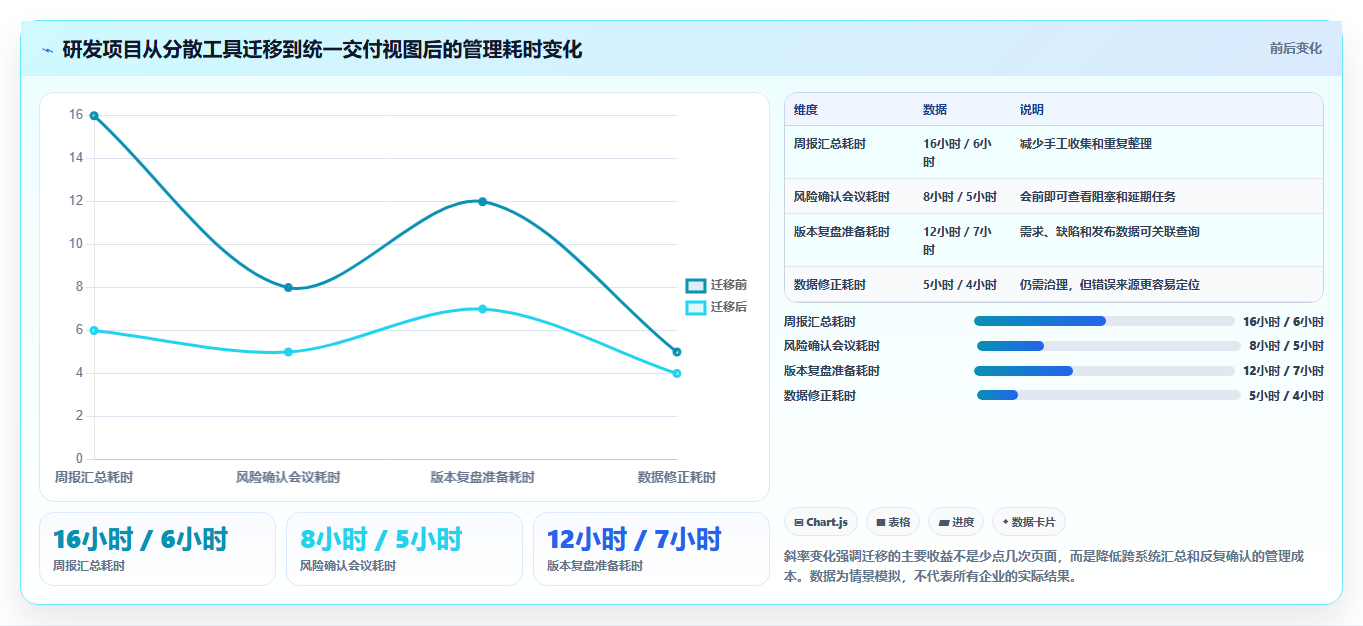Click the 迁移后 point at 版本复盘准备耗时 (7)
Image resolution: width=1363 pixels, height=626 pixels.
(x=482, y=309)
